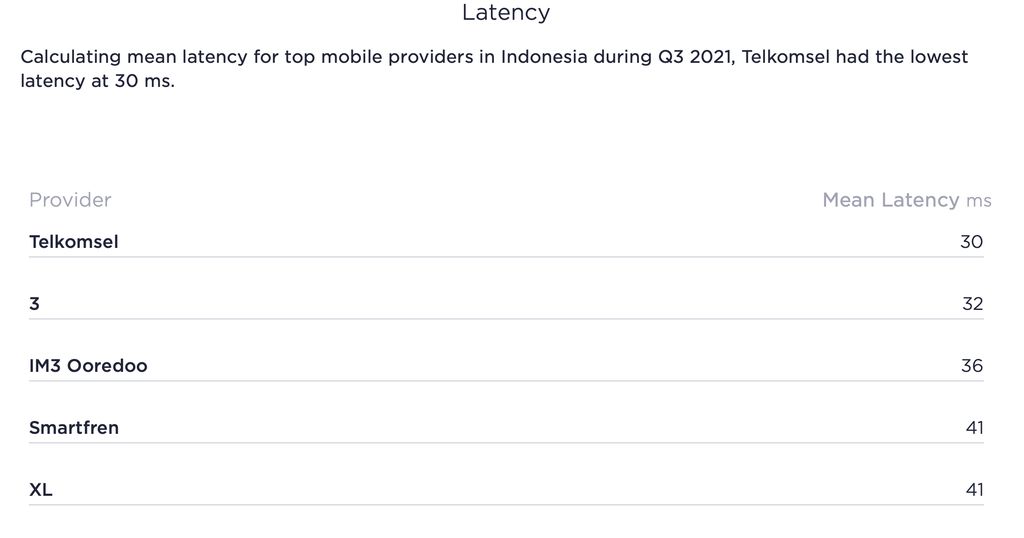This screenshot has height=538, width=1024.
Task: Select the XL provider name
Action: tap(41, 490)
